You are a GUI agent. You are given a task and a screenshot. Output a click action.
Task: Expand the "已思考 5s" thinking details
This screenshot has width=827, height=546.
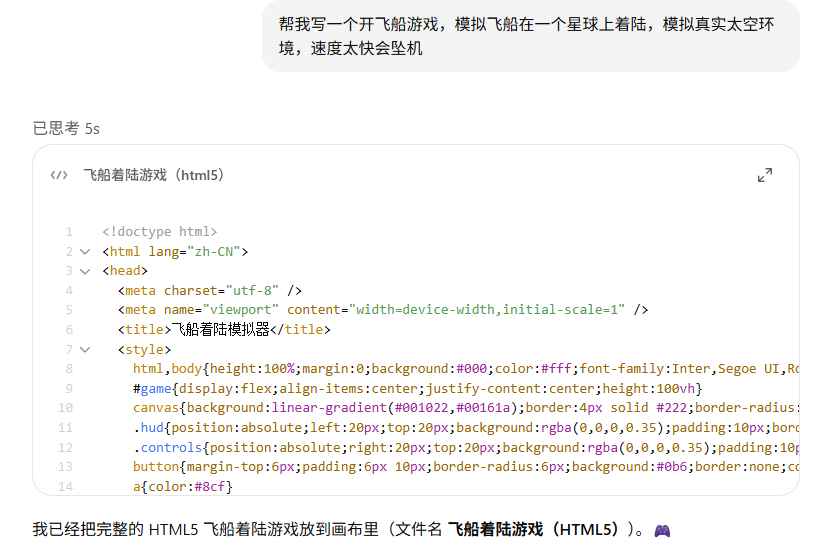coord(66,128)
